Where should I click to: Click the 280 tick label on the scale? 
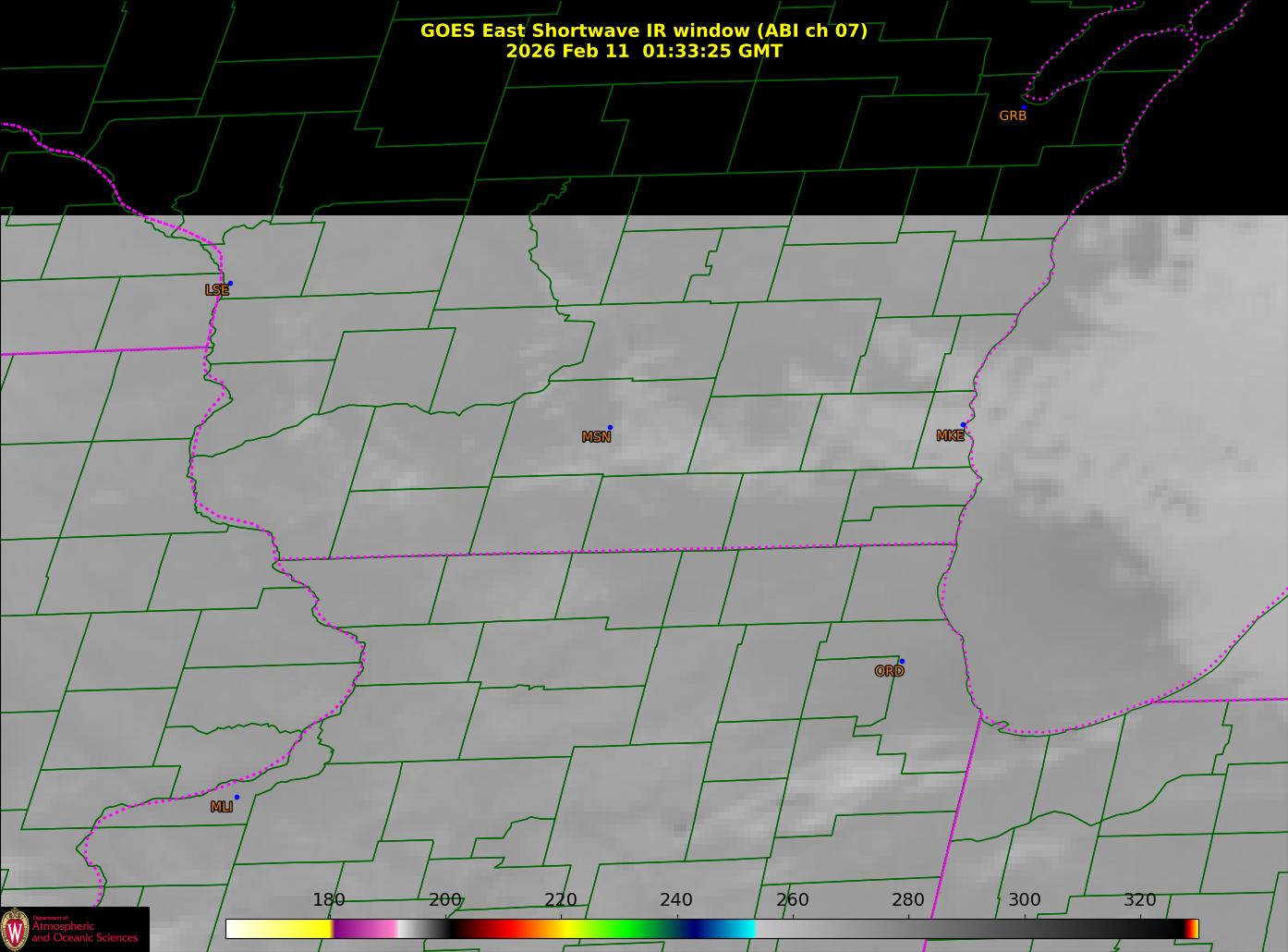pyautogui.click(x=907, y=900)
